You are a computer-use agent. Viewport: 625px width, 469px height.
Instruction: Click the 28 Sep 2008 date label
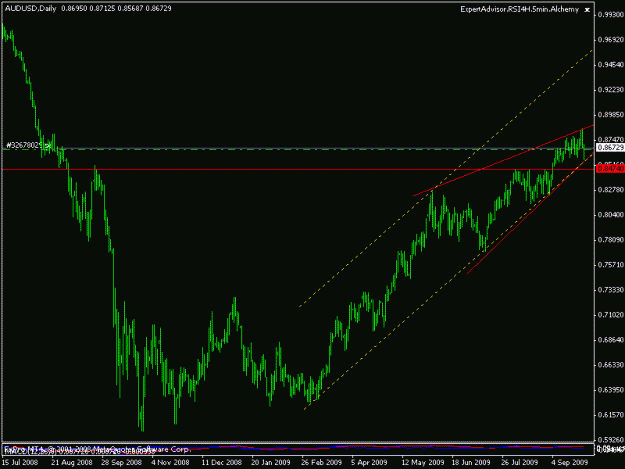122,463
